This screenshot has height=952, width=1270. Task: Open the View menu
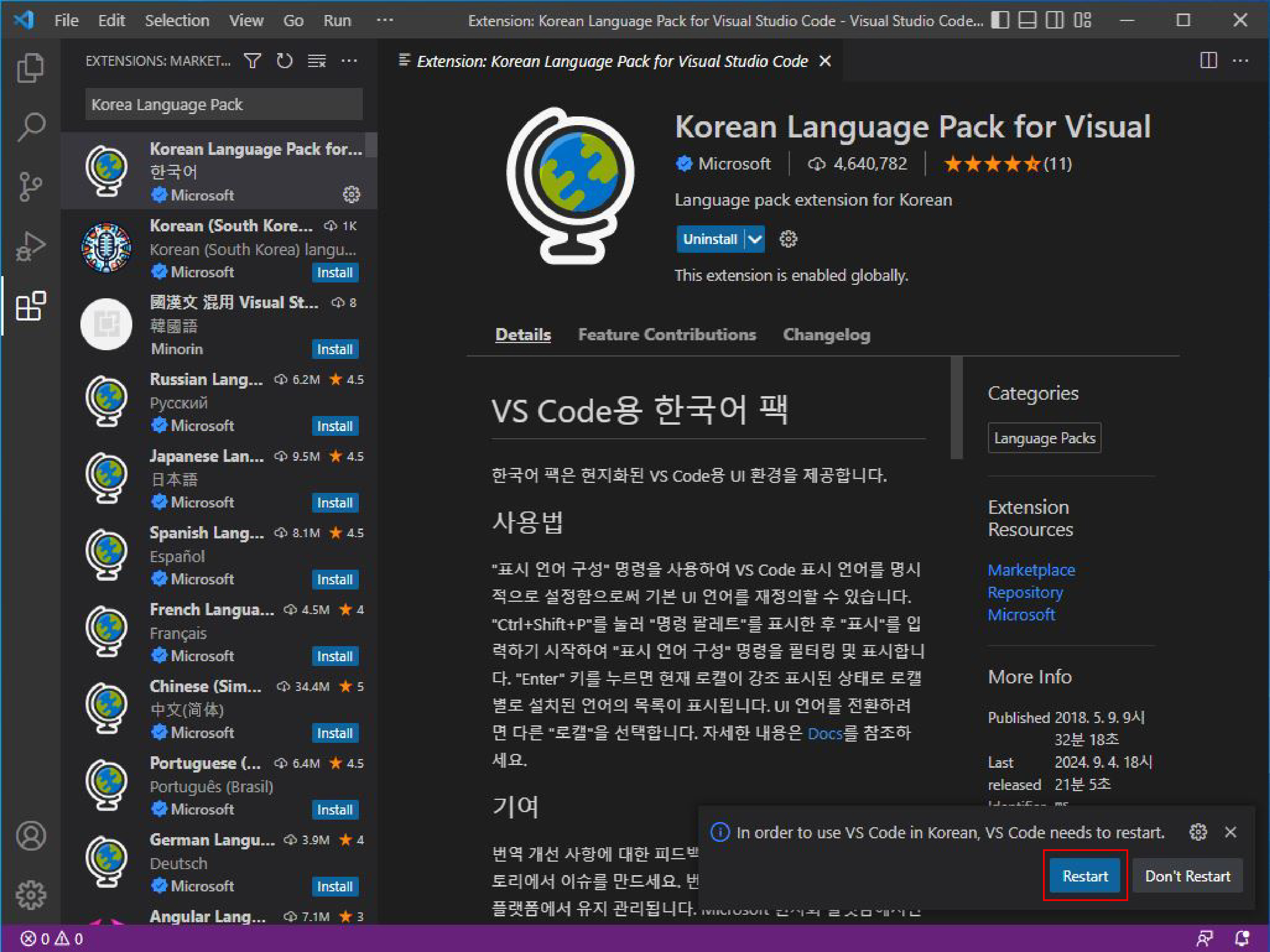246,20
